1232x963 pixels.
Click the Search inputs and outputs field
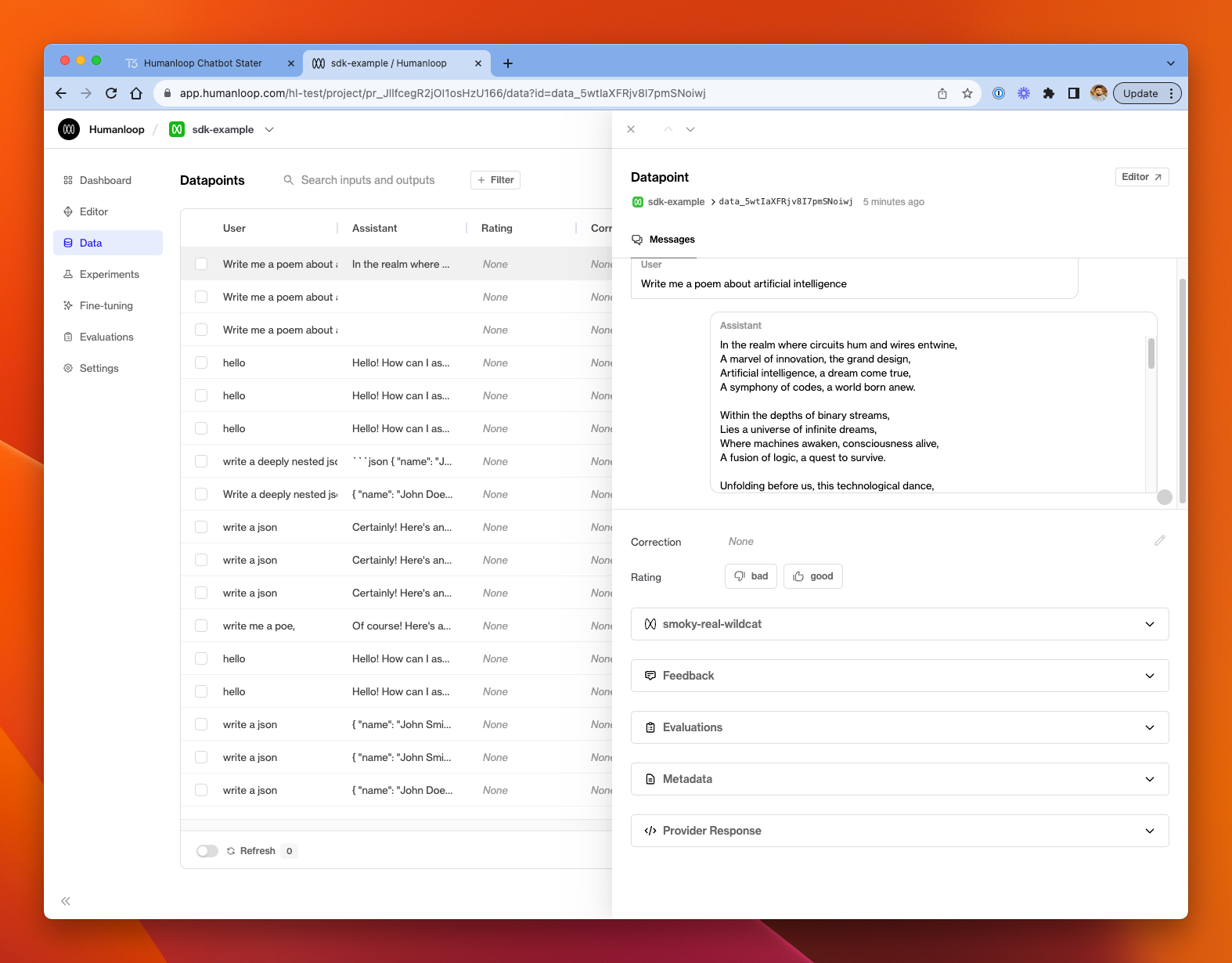pyautogui.click(x=368, y=180)
